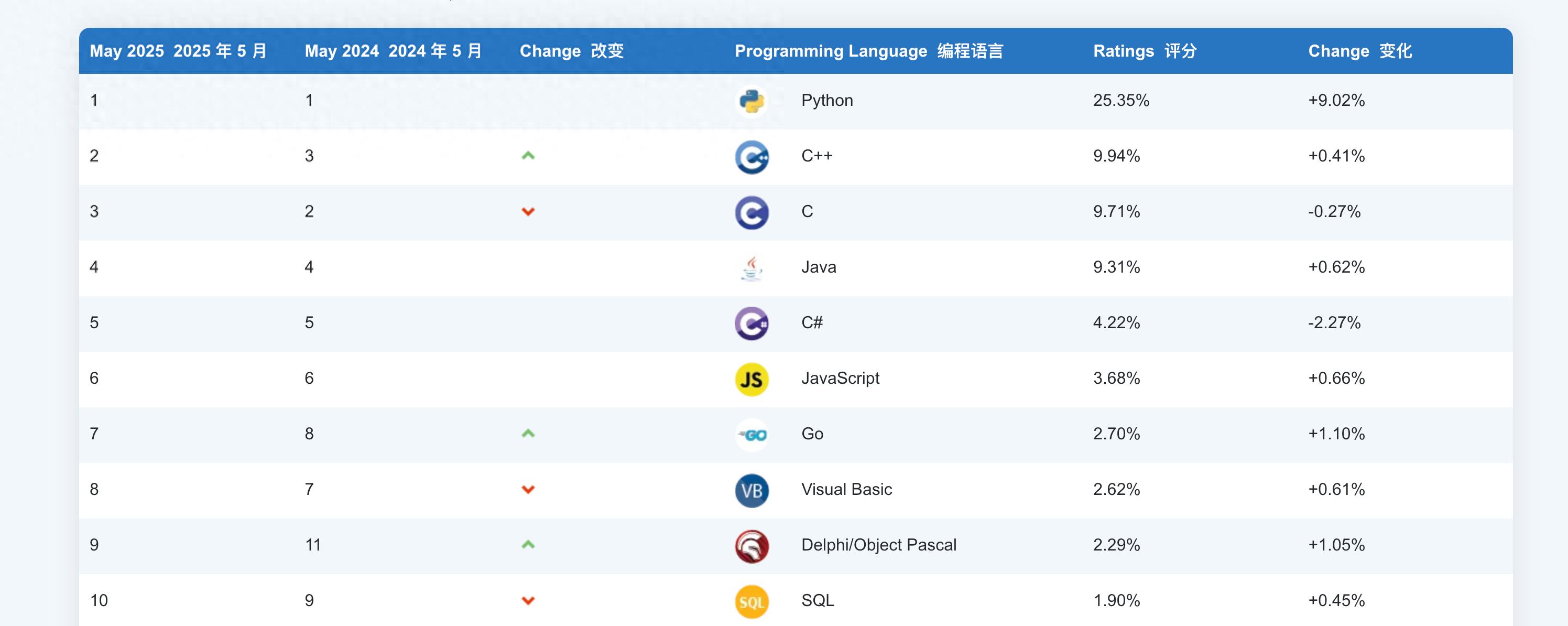Click the green up arrow next to C++
This screenshot has height=626, width=1568.
[528, 156]
